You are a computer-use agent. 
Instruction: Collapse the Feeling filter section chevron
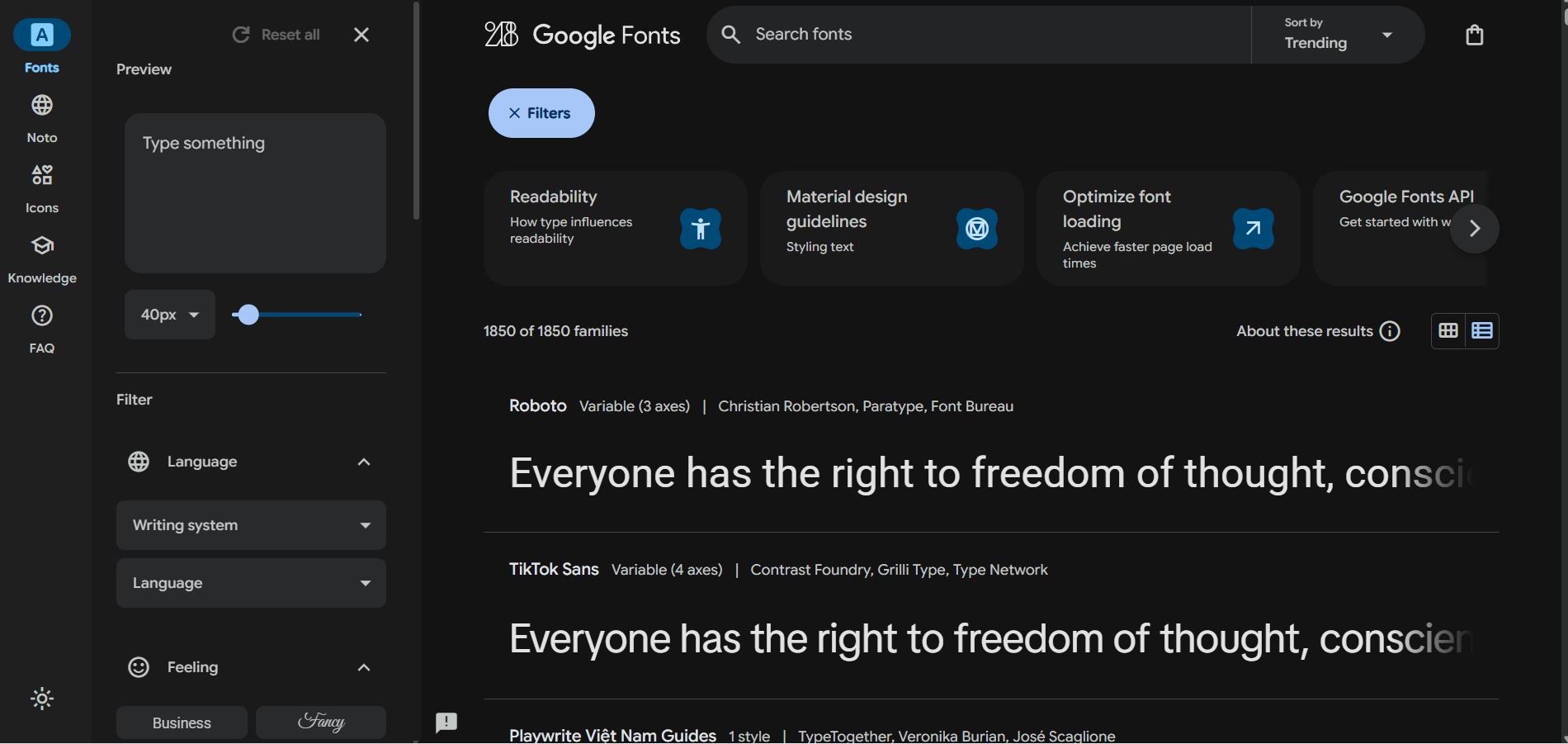(364, 667)
